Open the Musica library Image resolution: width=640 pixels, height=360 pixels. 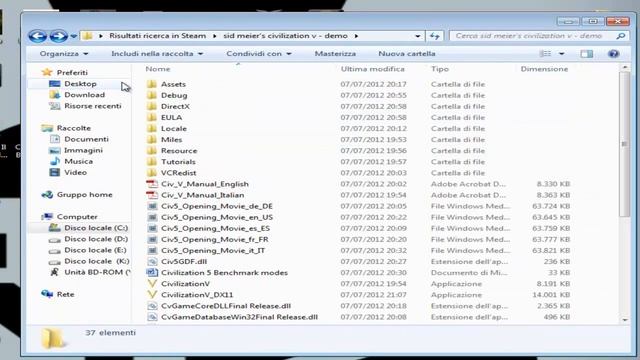pyautogui.click(x=78, y=161)
